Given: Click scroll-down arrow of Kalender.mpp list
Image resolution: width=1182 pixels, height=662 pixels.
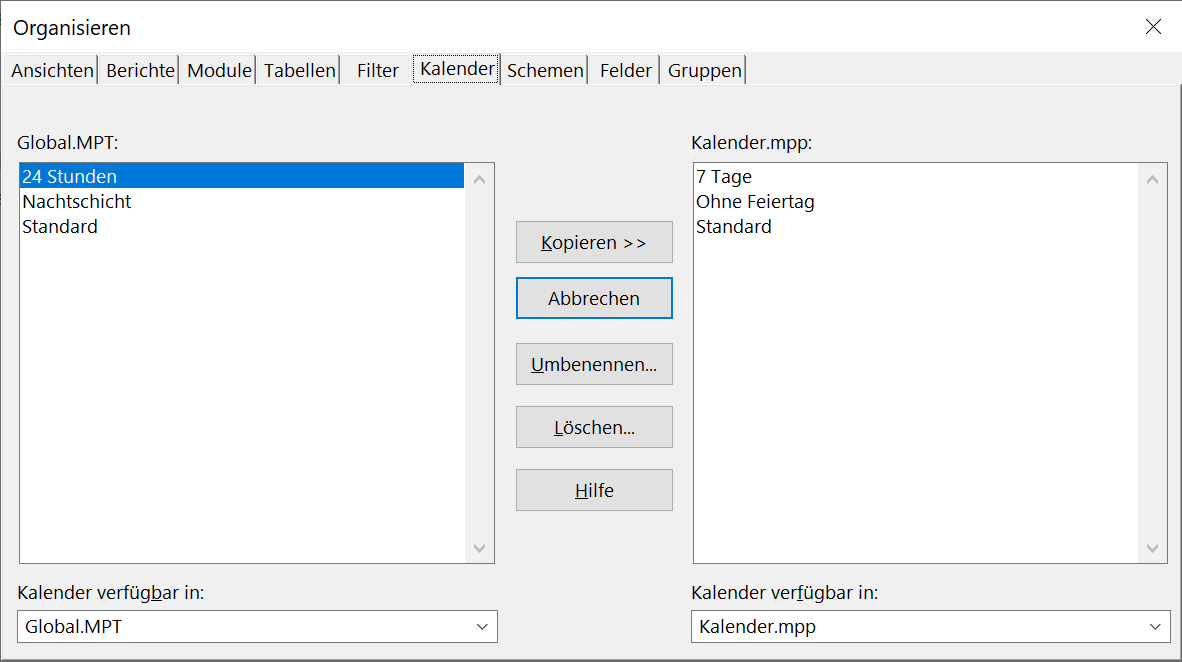Looking at the screenshot, I should click(x=1152, y=548).
